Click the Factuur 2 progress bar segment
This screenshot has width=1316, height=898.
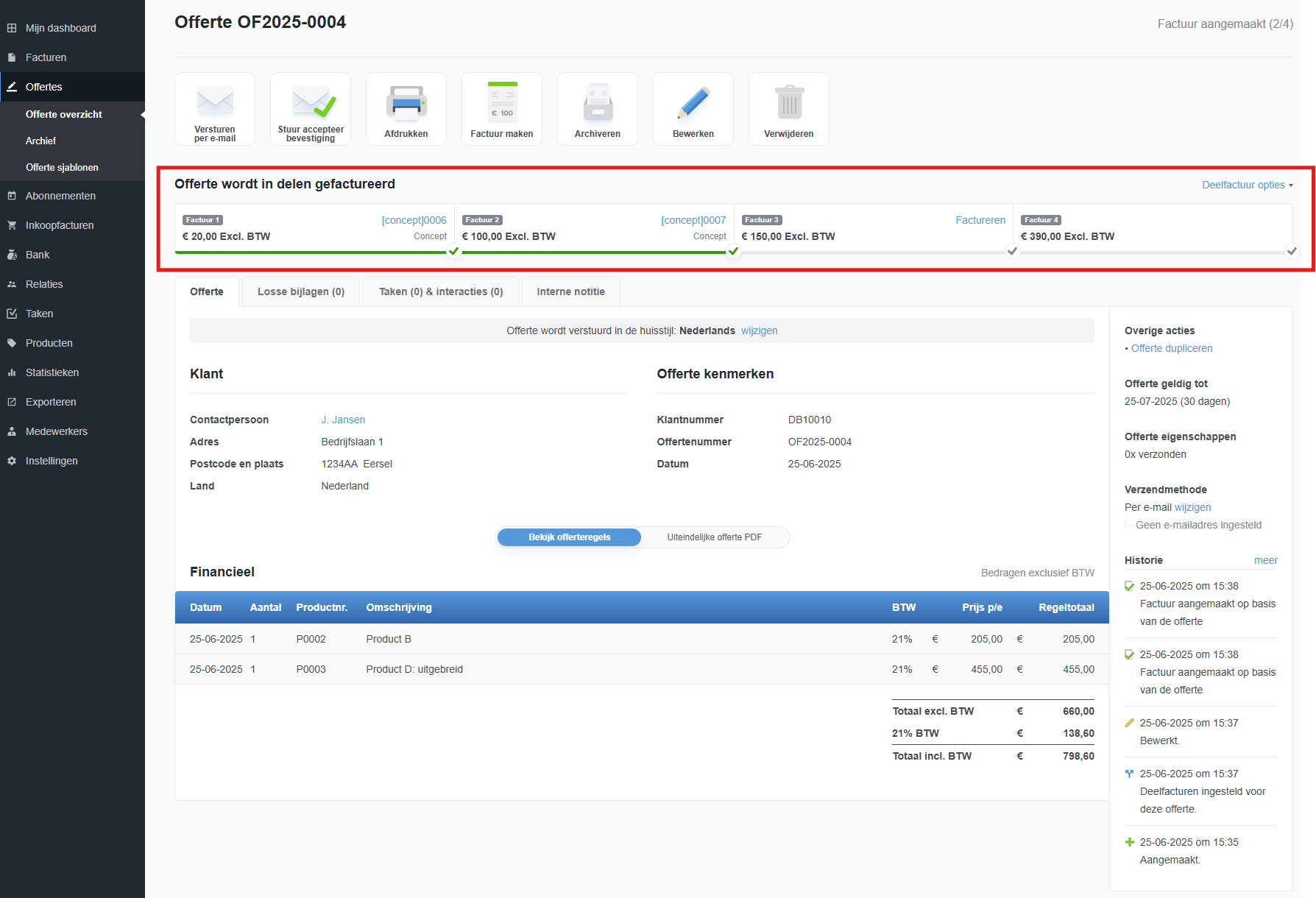click(x=593, y=252)
